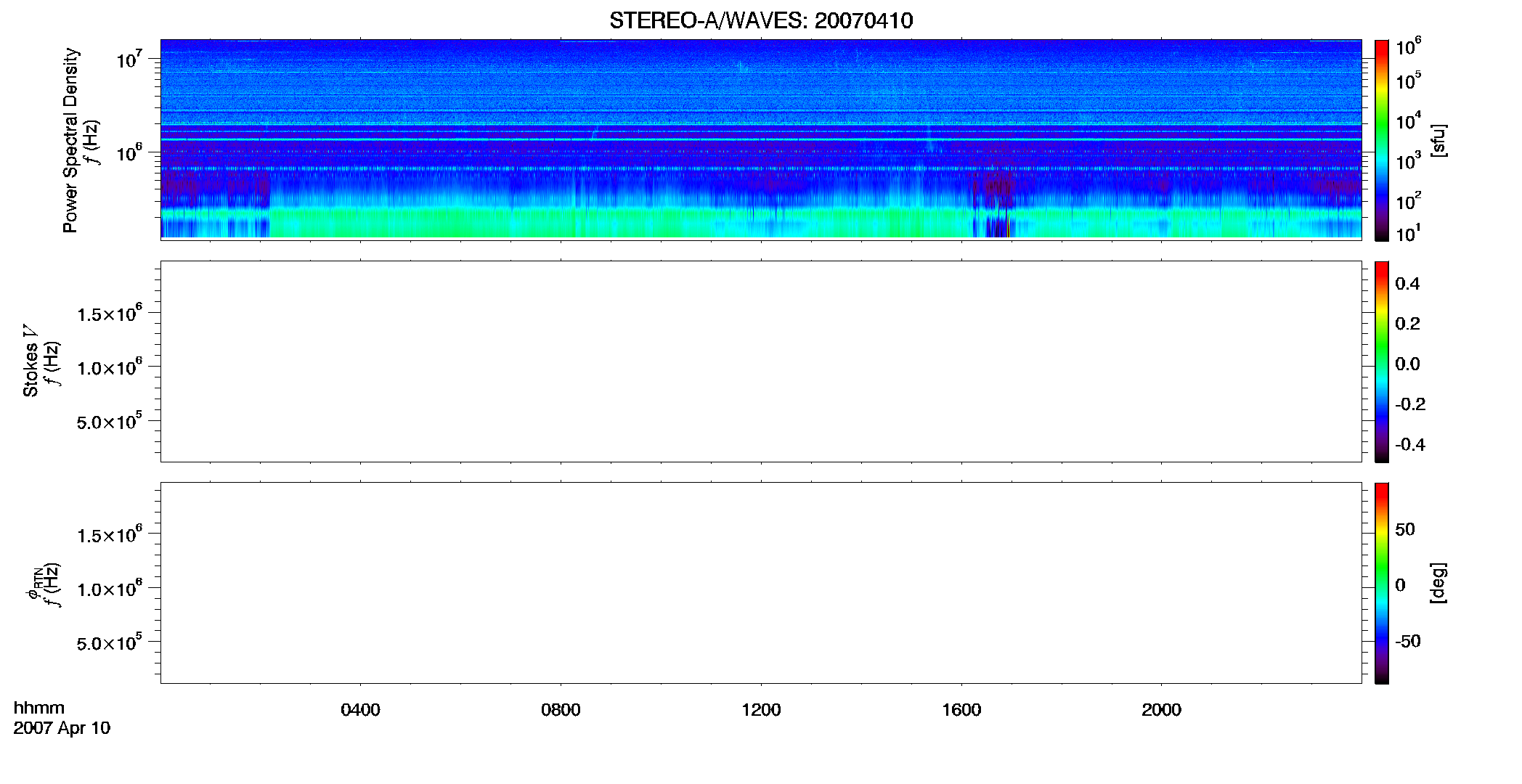This screenshot has width=1522, height=784.
Task: Click the Power Spectral Density axis label
Action: coord(70,140)
